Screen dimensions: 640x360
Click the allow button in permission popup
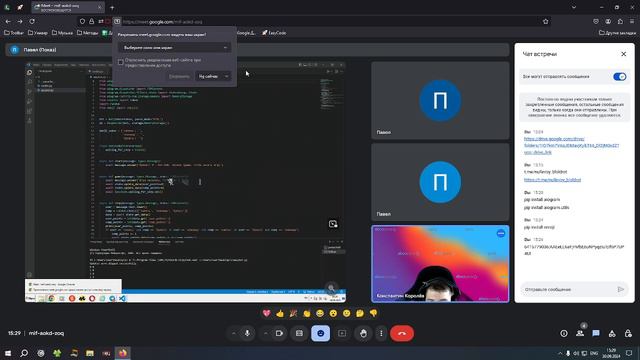coord(179,76)
